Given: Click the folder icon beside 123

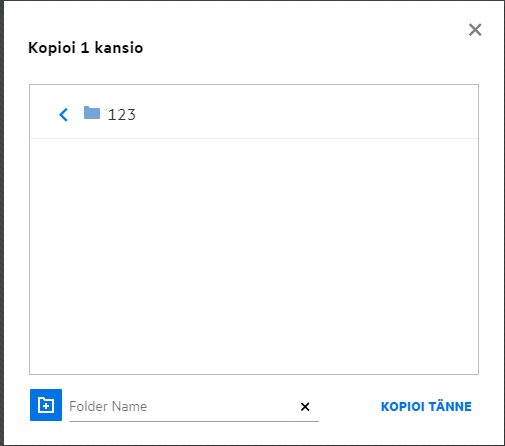Looking at the screenshot, I should click(92, 113).
